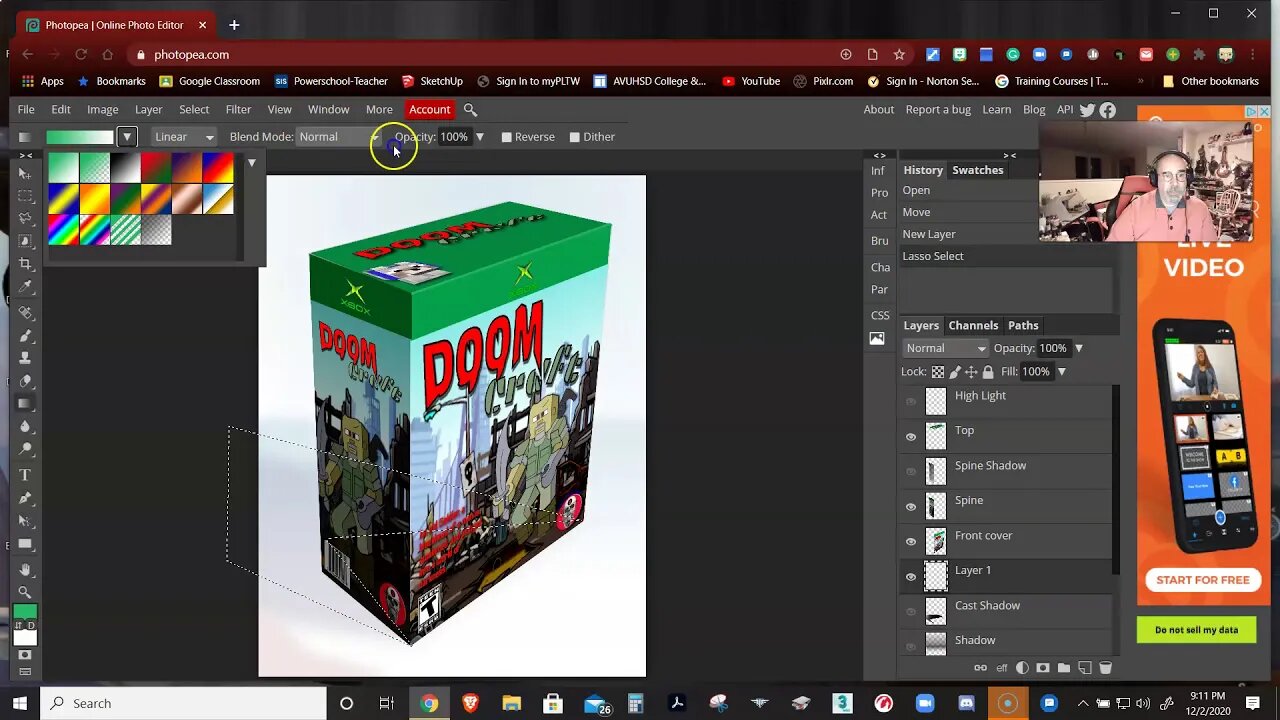This screenshot has height=720, width=1280.
Task: Select the Crop tool
Action: click(x=26, y=264)
